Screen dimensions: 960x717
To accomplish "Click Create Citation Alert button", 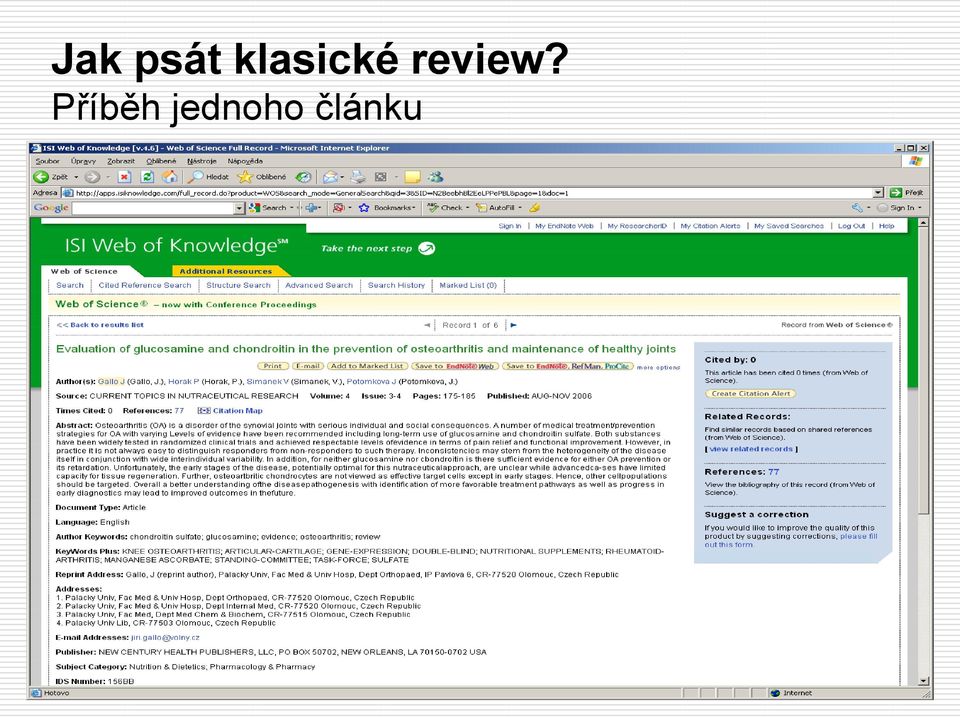I will (x=751, y=394).
